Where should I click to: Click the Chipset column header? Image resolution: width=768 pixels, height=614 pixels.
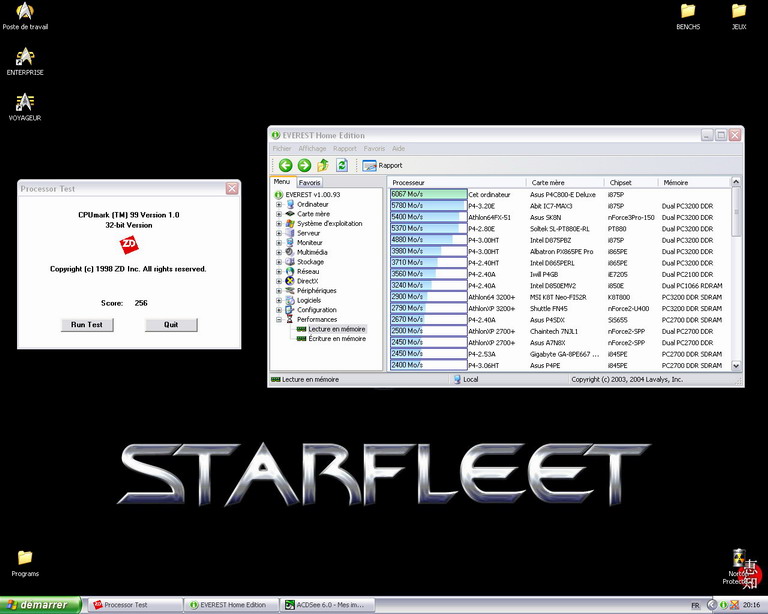(x=631, y=182)
